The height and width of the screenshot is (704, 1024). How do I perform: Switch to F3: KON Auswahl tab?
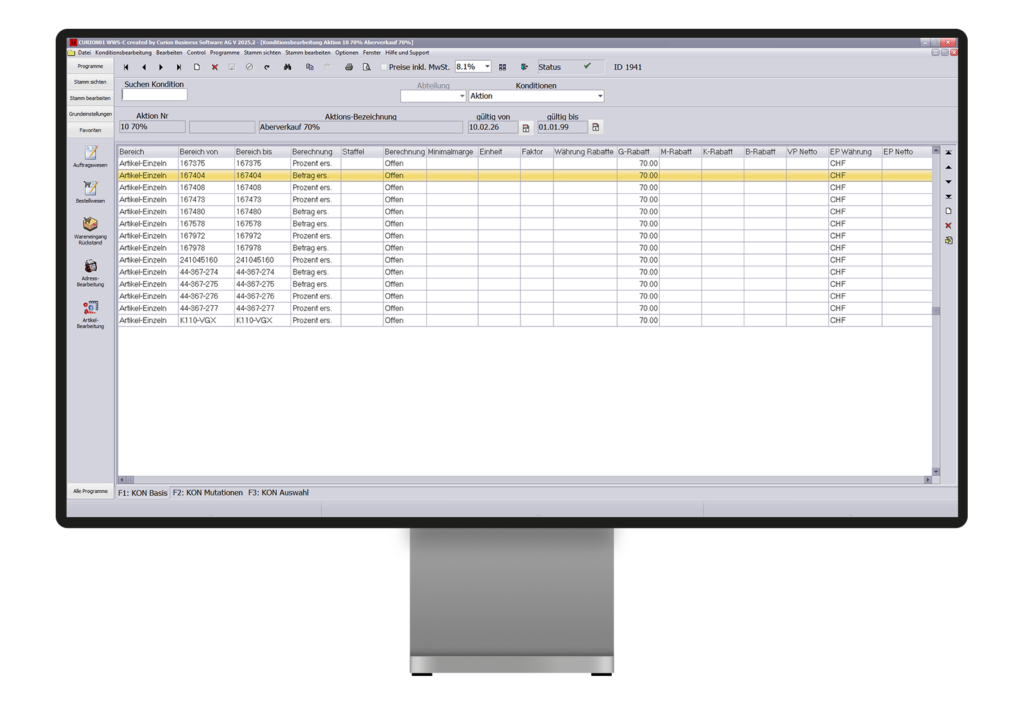(278, 493)
